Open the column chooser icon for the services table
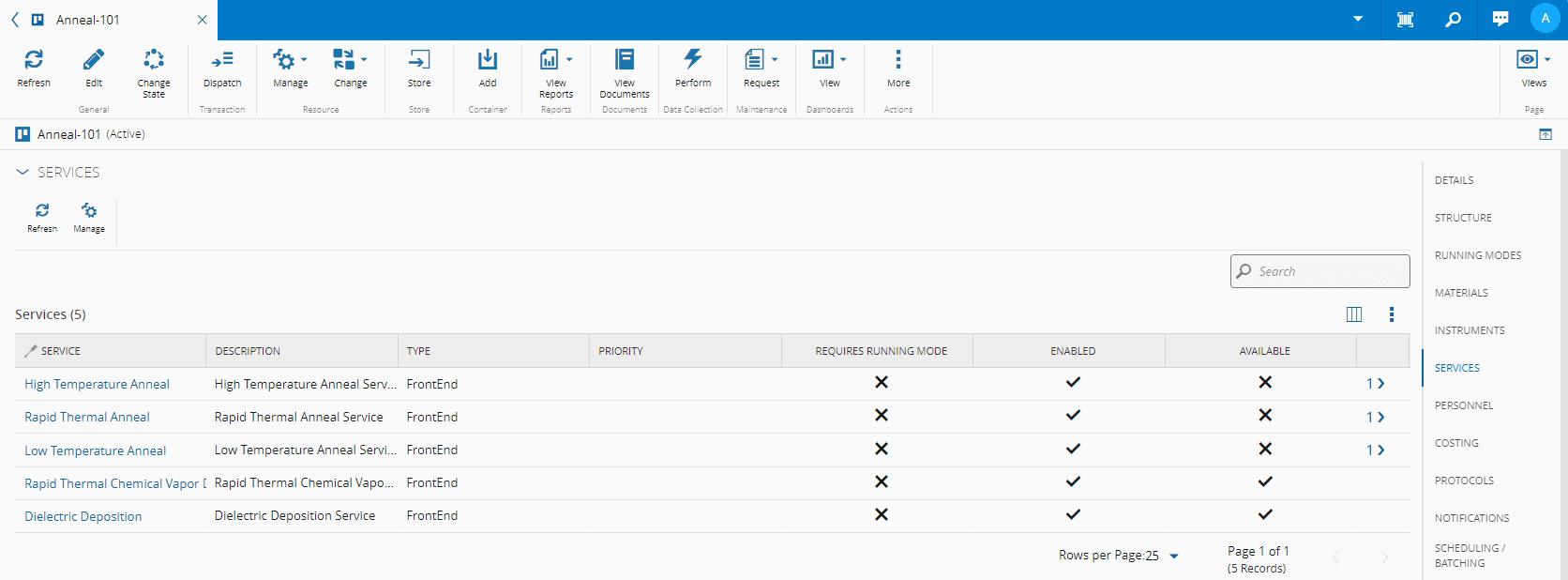The height and width of the screenshot is (580, 1568). point(1354,314)
